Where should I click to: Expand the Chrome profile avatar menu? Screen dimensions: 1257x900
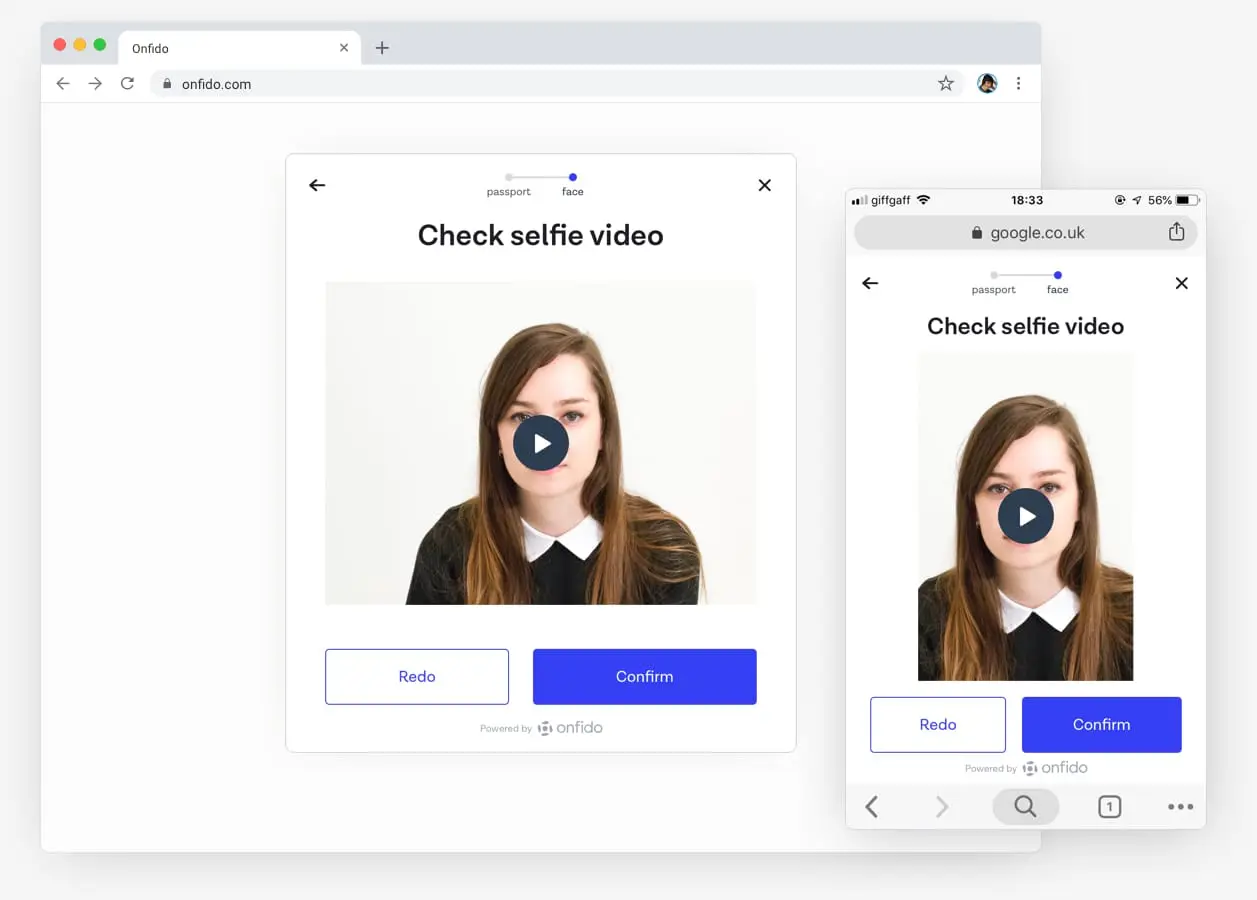click(987, 84)
